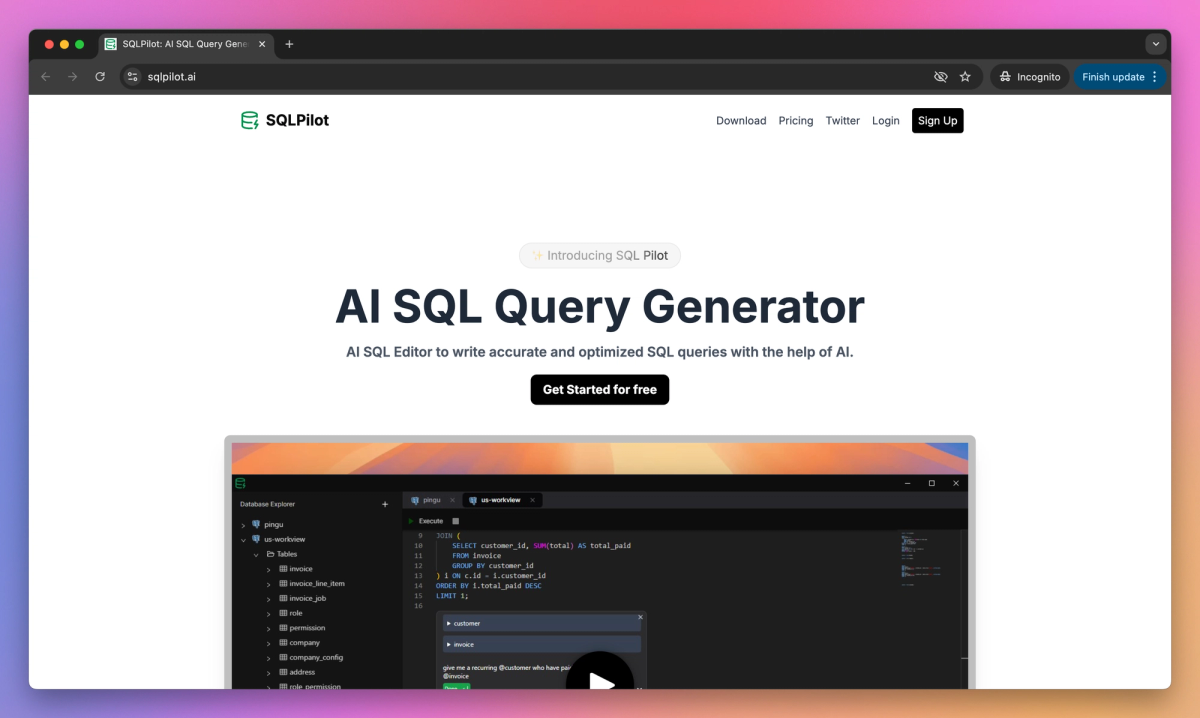The width and height of the screenshot is (1200, 718).
Task: Click the Database Explorer heading
Action: click(268, 504)
